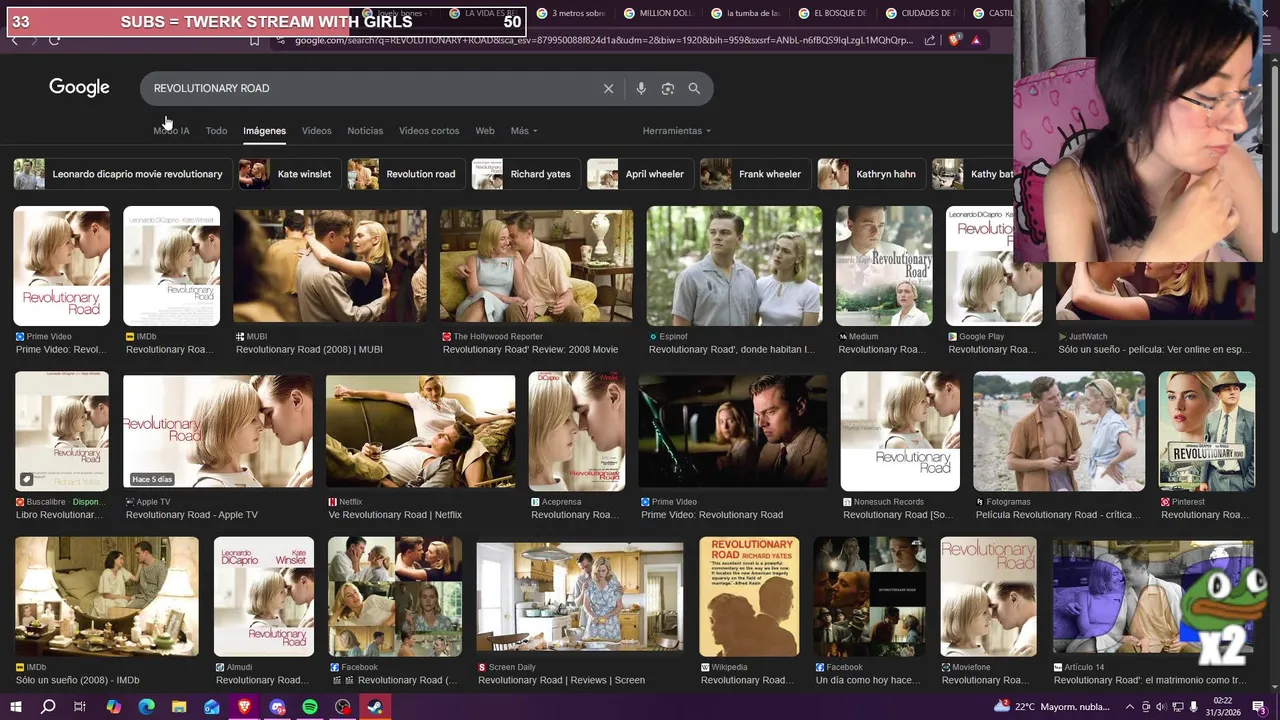
Task: Filter by Leonardo dicaprio movie revolutionary chip
Action: pyautogui.click(x=123, y=174)
